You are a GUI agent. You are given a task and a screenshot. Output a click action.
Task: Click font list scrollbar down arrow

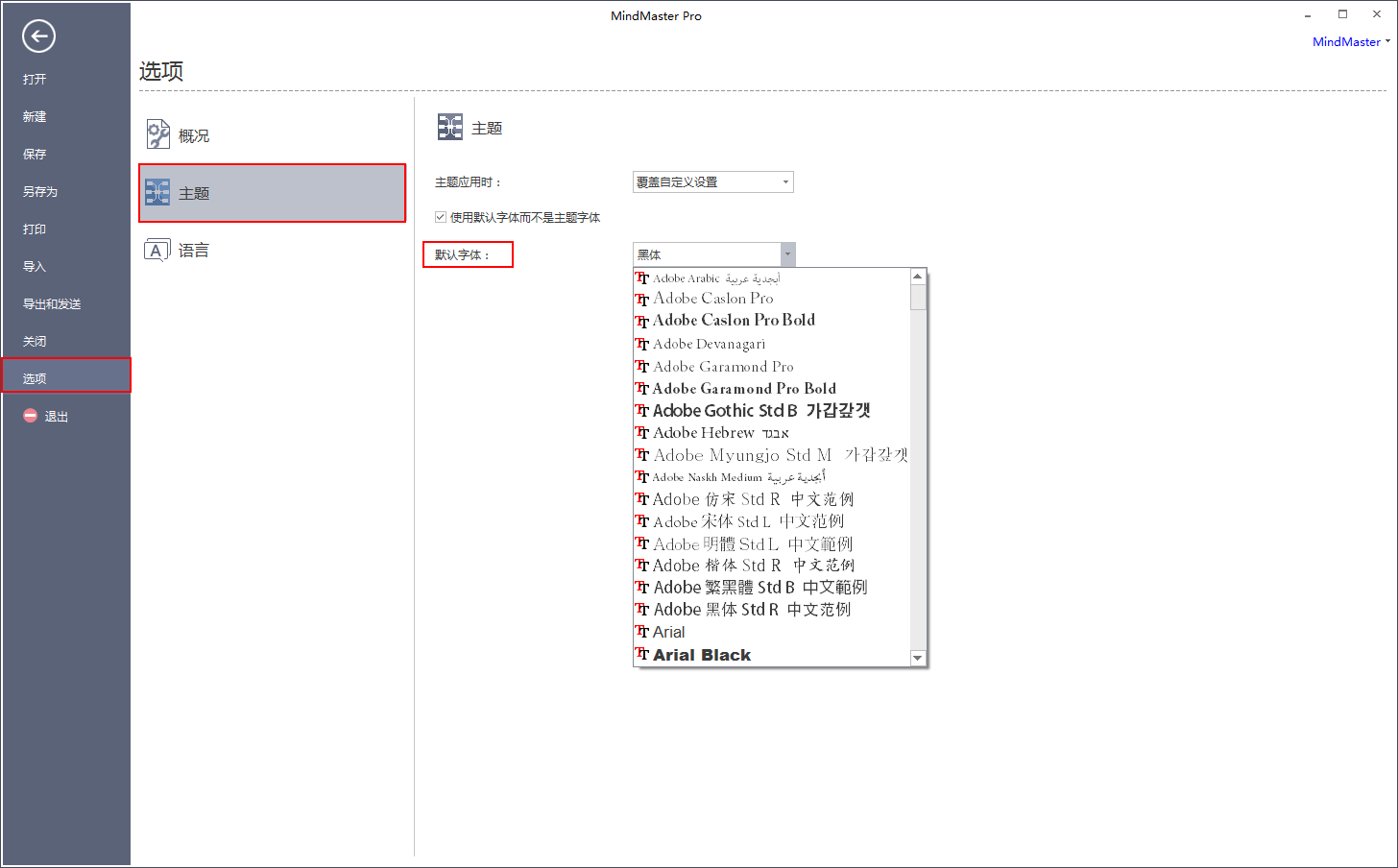[x=918, y=658]
